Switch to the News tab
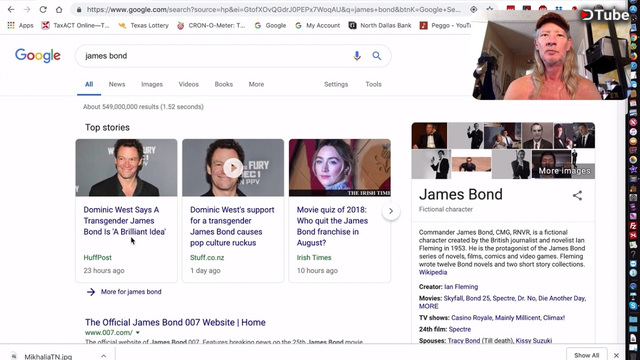 117,84
